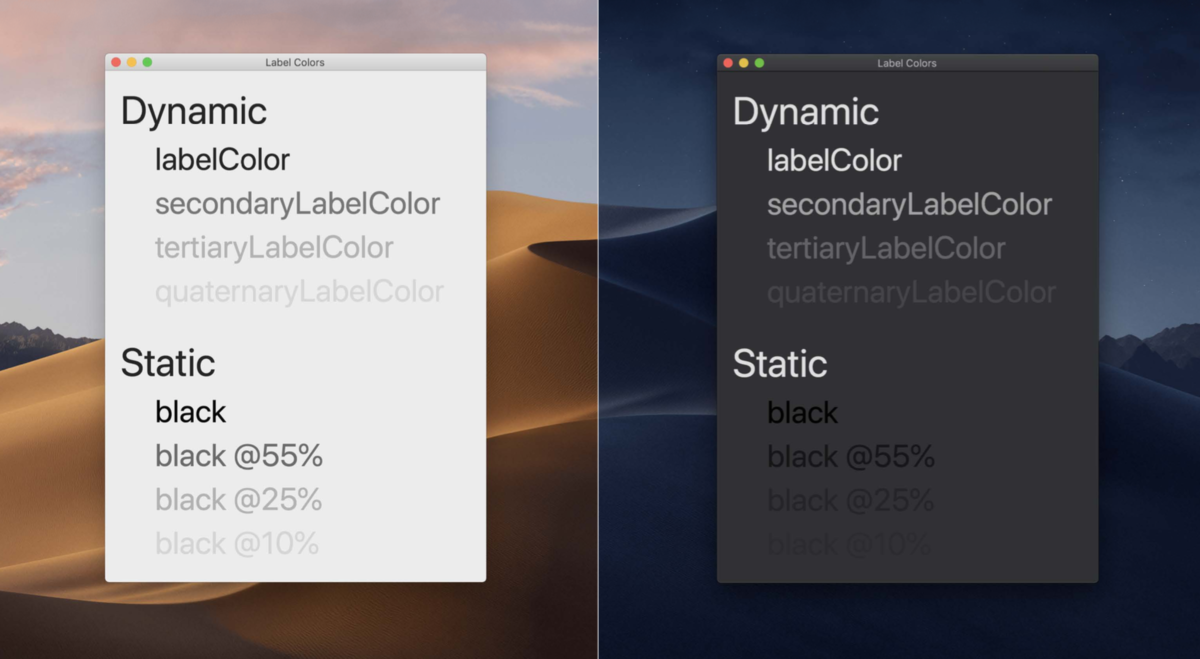Zoom the light window with the green button

pos(147,63)
